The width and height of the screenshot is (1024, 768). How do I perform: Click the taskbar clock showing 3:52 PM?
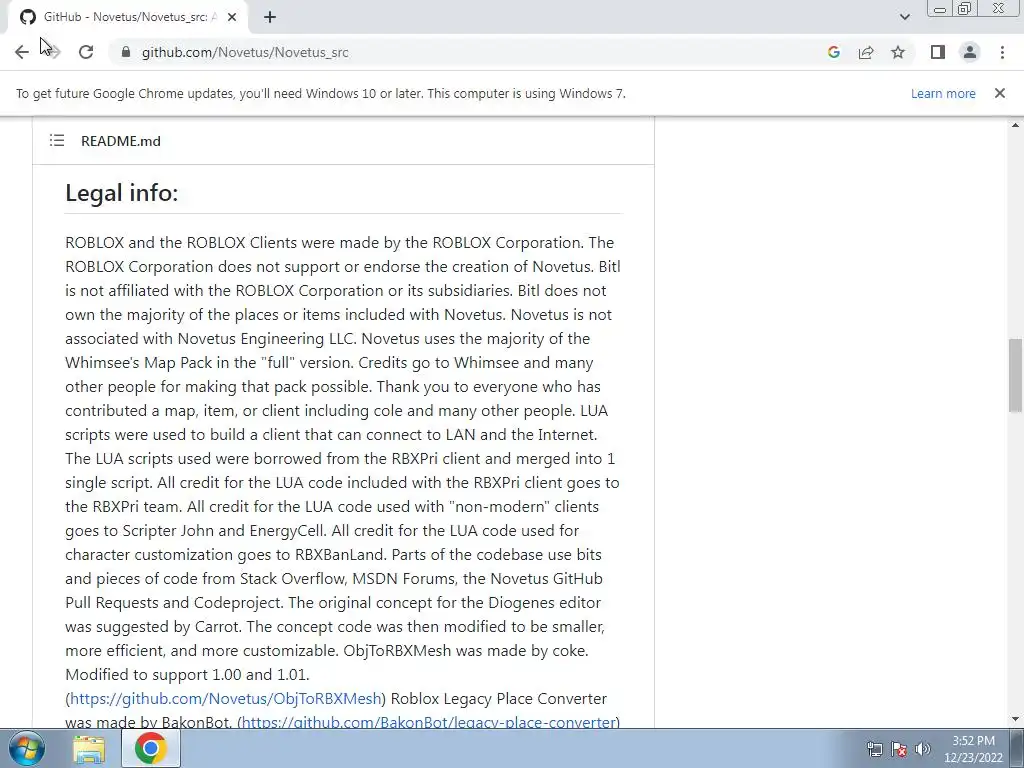coord(973,749)
